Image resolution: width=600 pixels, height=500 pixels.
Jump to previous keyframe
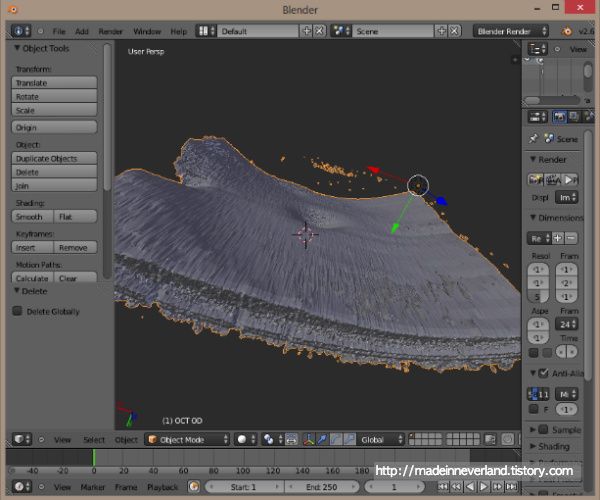(456, 487)
